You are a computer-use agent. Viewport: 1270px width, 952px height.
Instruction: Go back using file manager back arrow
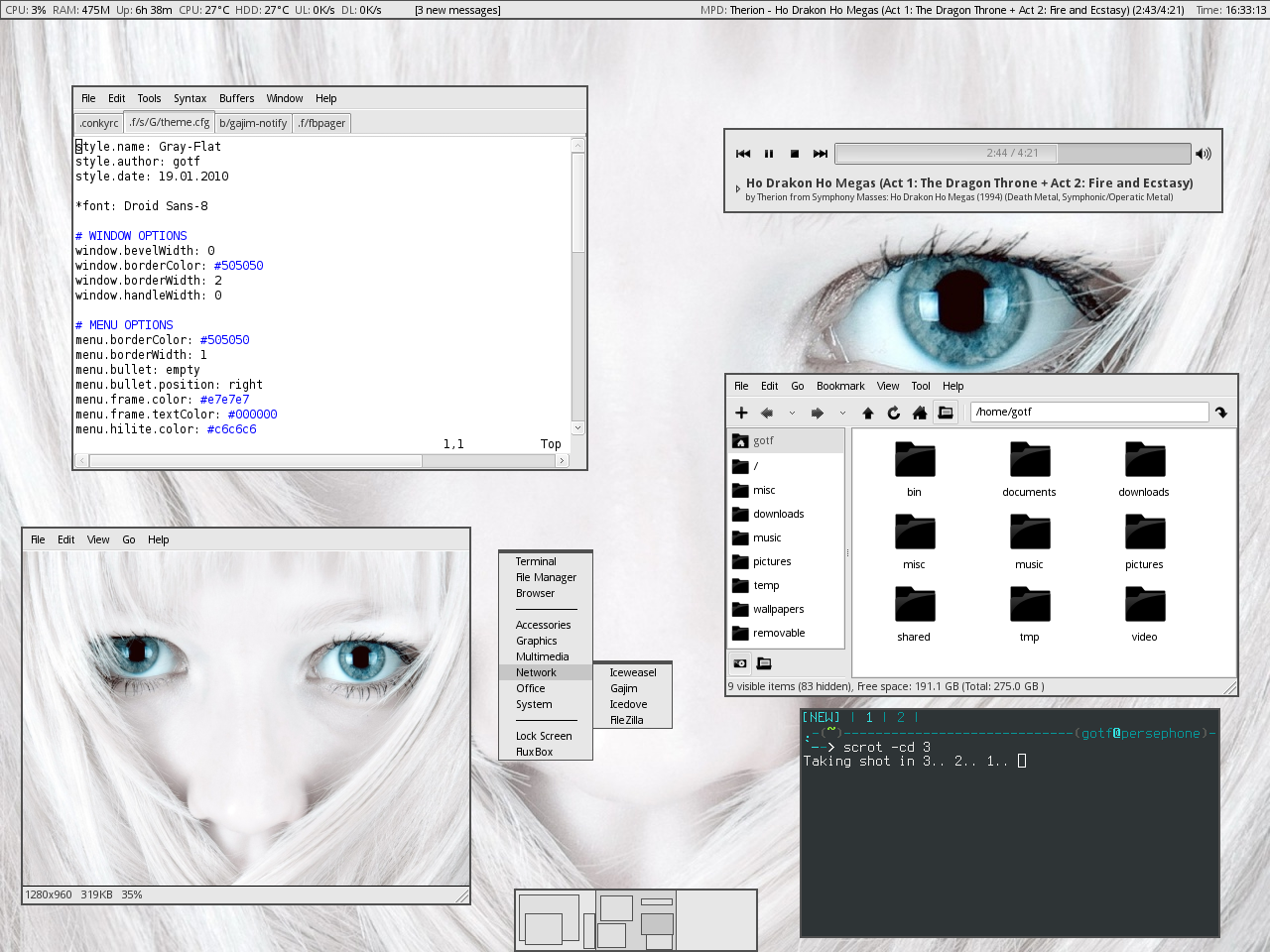[767, 413]
